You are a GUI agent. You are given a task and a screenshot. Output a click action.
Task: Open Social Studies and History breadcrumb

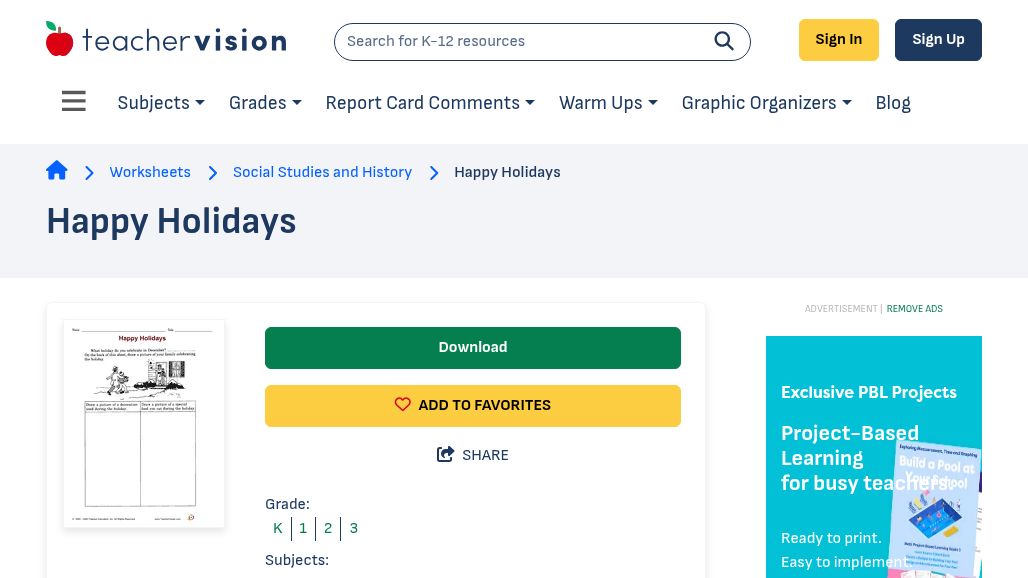(x=322, y=172)
